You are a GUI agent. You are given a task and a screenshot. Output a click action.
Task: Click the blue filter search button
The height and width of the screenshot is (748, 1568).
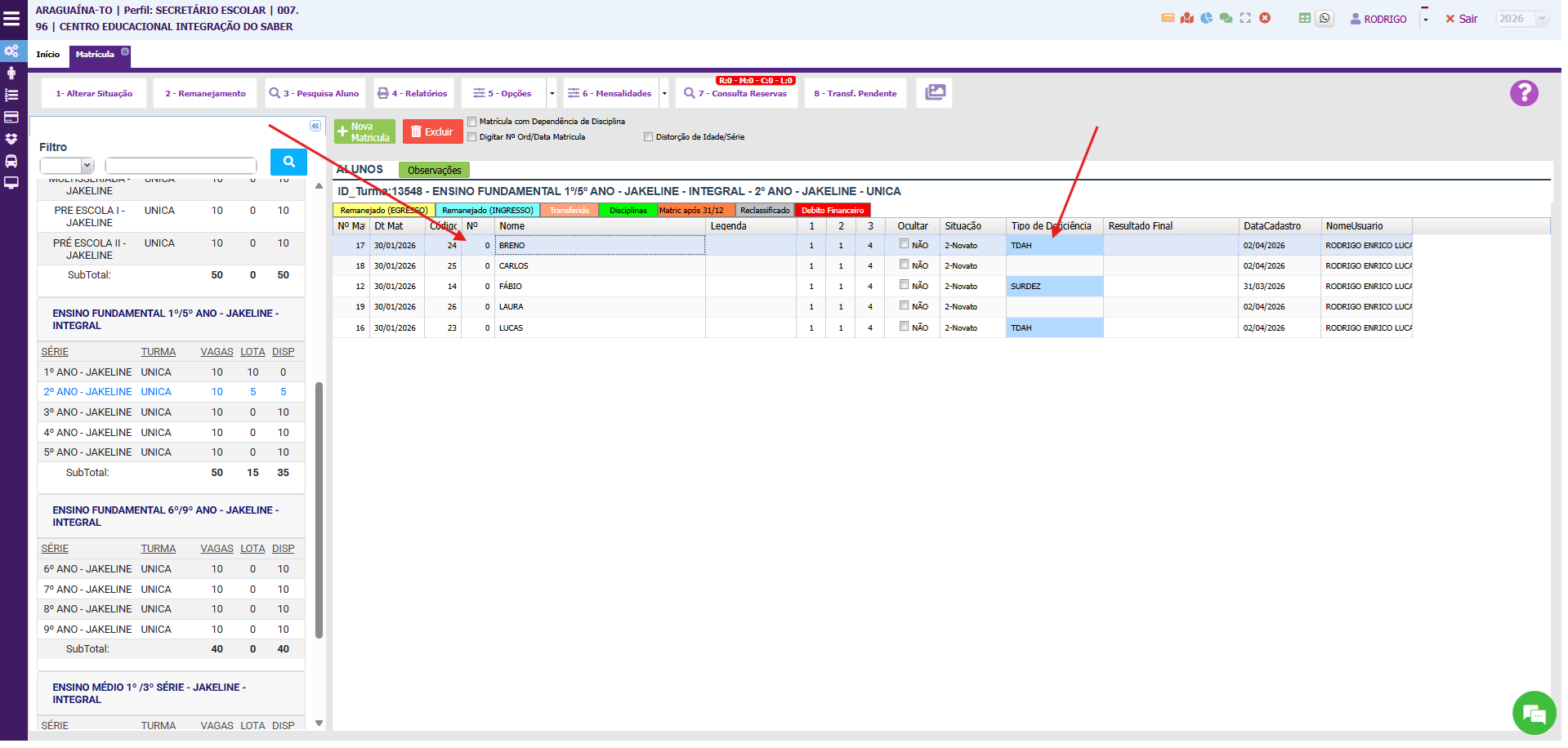(288, 162)
